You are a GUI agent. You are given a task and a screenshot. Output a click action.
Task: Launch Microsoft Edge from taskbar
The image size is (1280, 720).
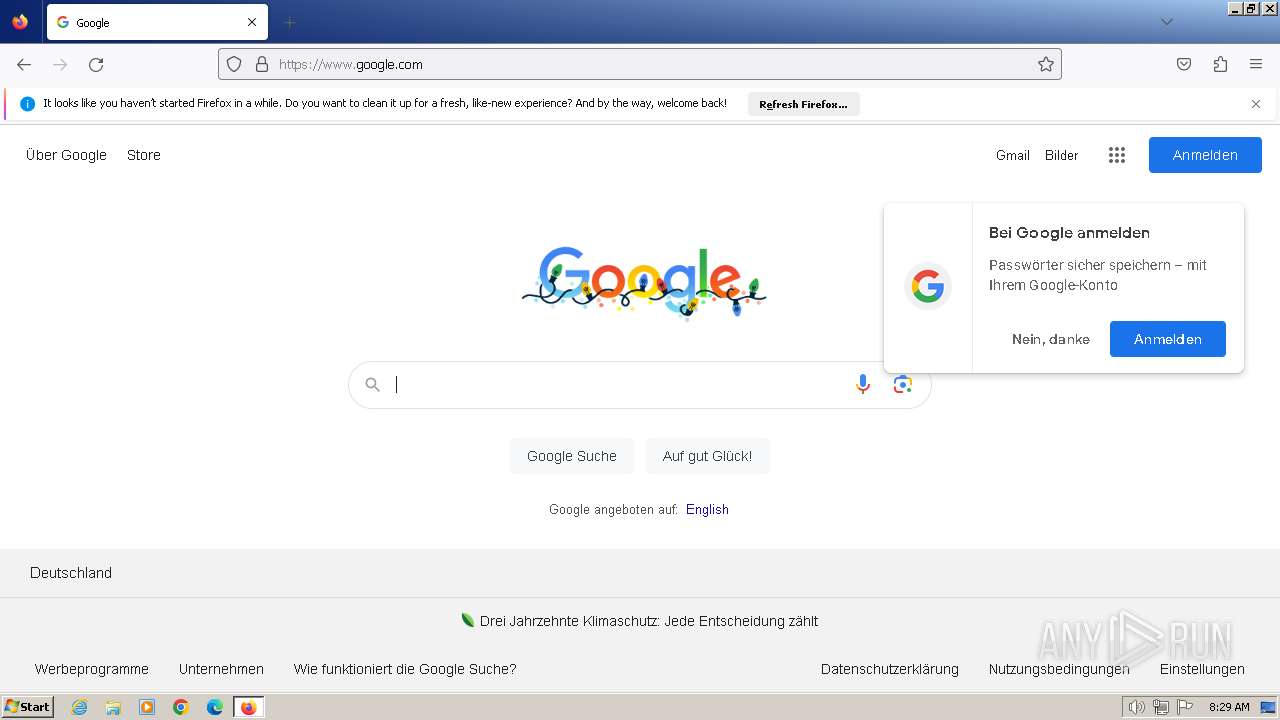[215, 707]
